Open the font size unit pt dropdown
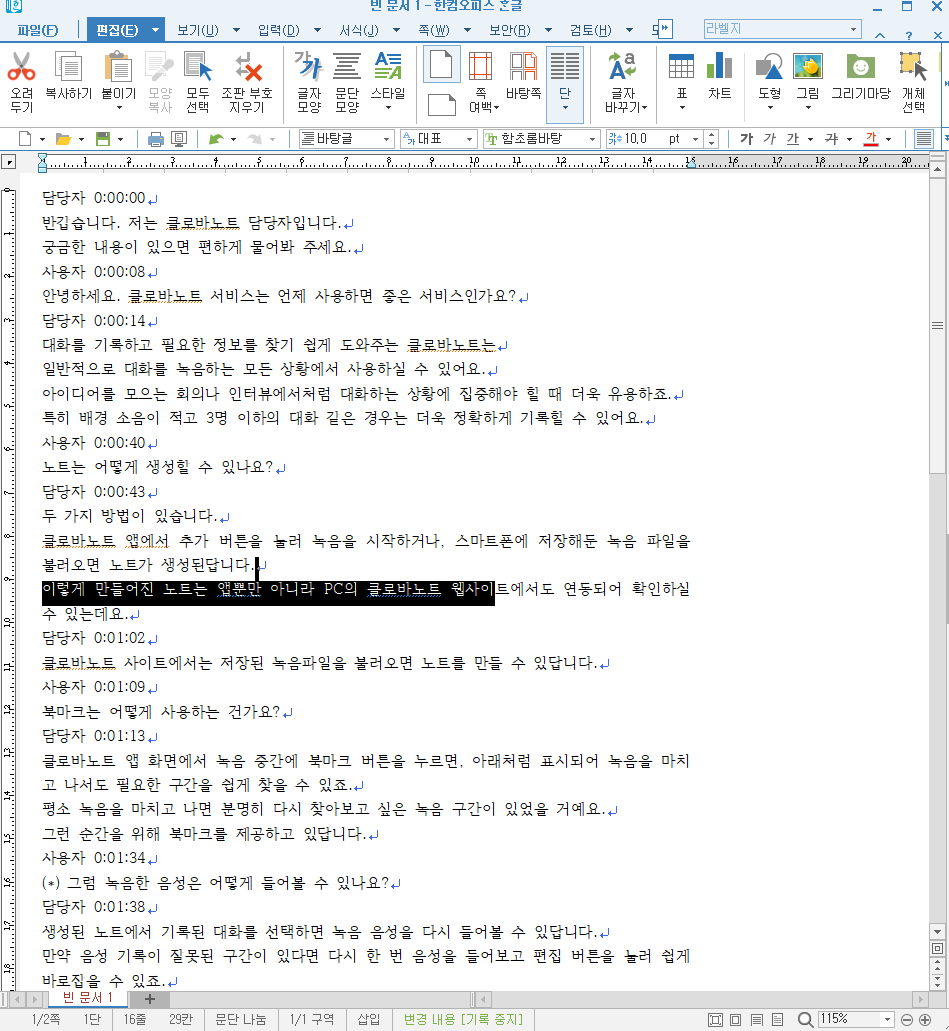Image resolution: width=949 pixels, height=1031 pixels. coord(695,139)
